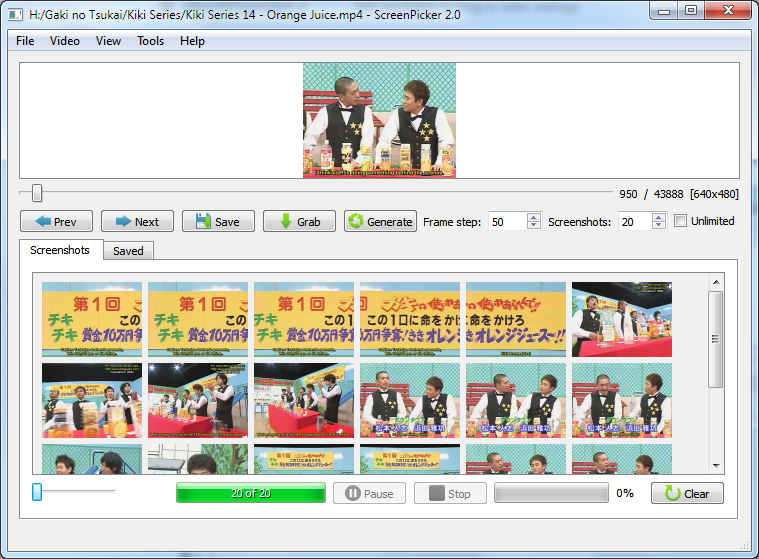Decrease Screenshots count with down arrow
Image resolution: width=759 pixels, height=559 pixels.
click(658, 226)
